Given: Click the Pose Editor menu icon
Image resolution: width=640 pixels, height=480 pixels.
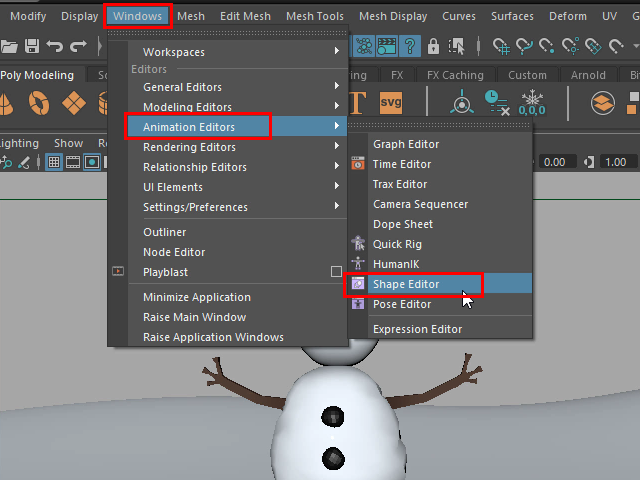Looking at the screenshot, I should (358, 304).
